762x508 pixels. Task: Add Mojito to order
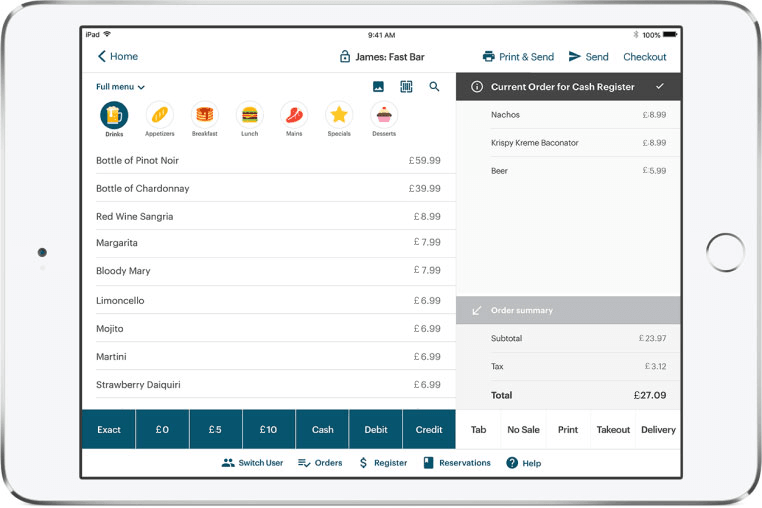tap(268, 329)
